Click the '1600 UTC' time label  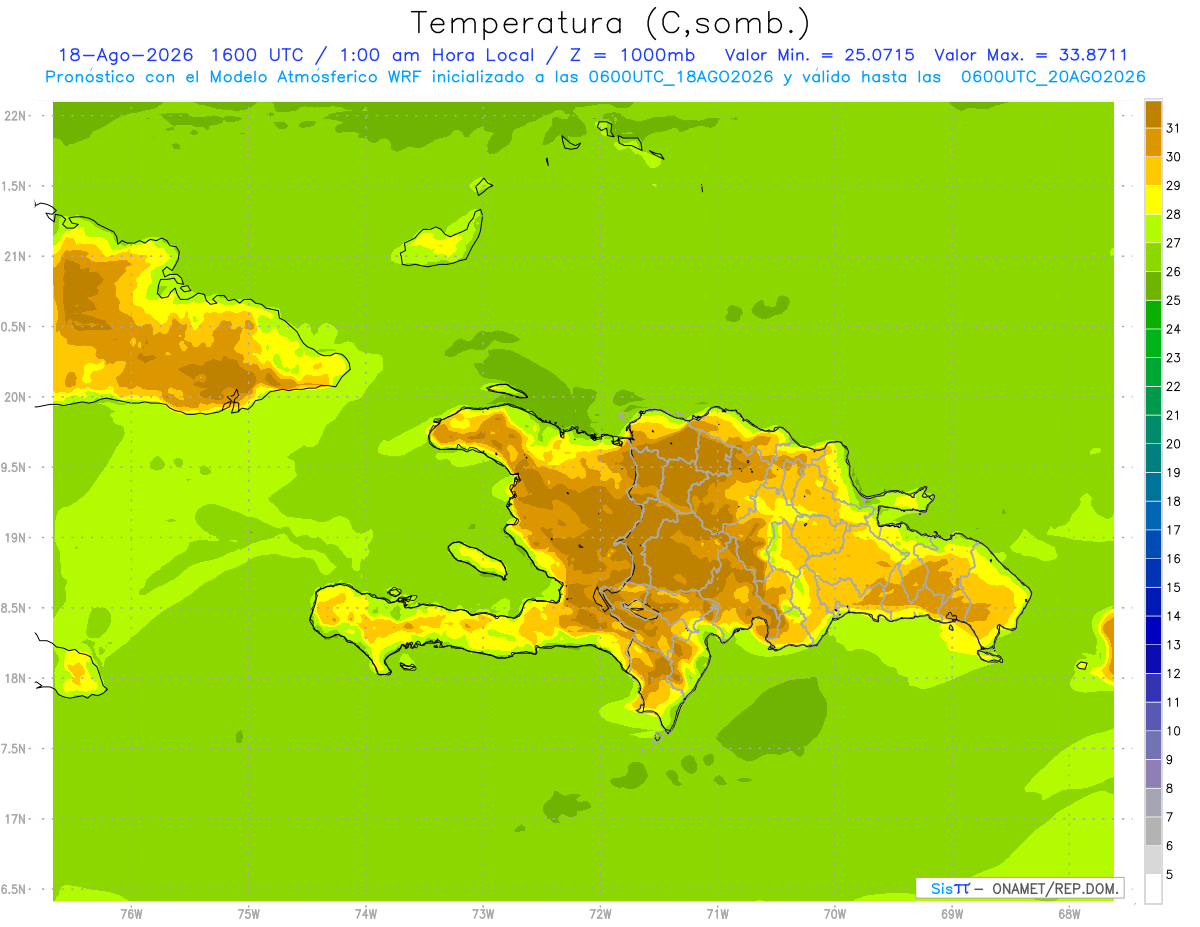point(260,55)
